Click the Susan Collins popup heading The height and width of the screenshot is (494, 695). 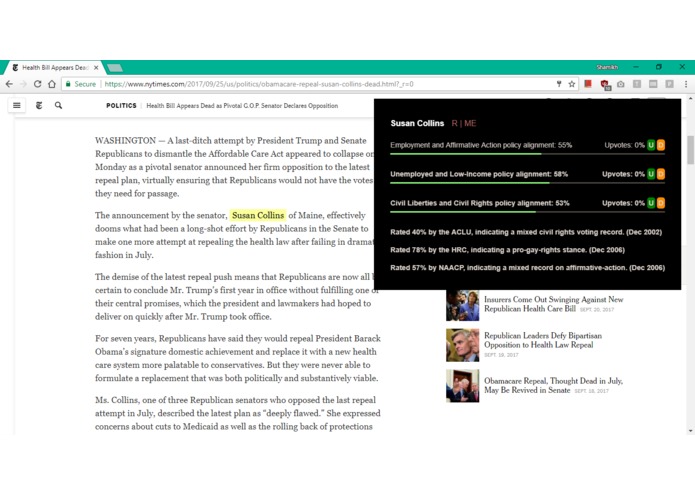pyautogui.click(x=417, y=123)
